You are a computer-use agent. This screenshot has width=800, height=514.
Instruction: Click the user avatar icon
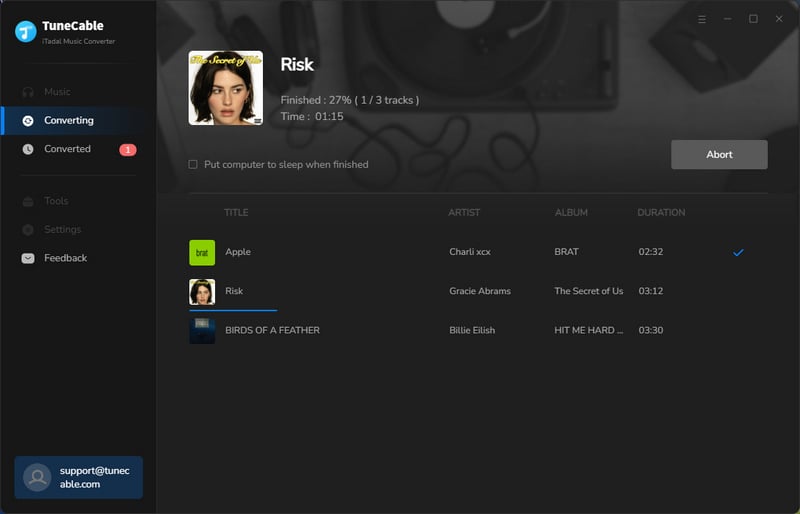37,477
